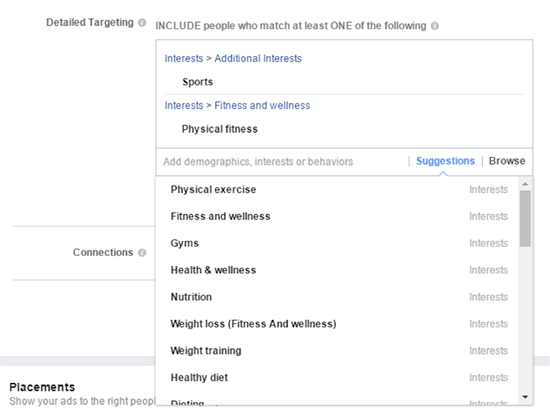Select Weight training suggestion

coord(338,351)
